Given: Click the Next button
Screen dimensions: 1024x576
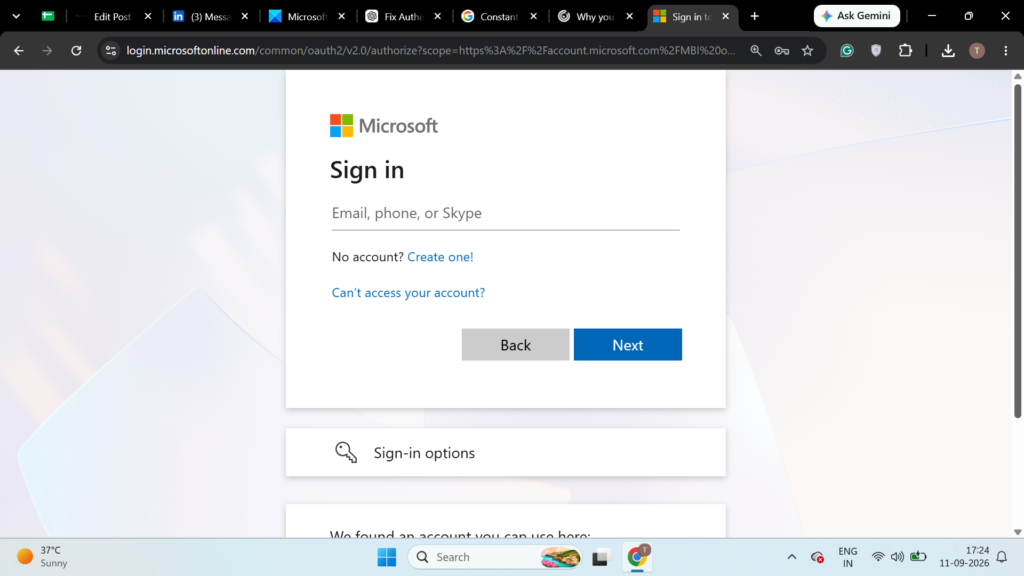Looking at the screenshot, I should [628, 345].
